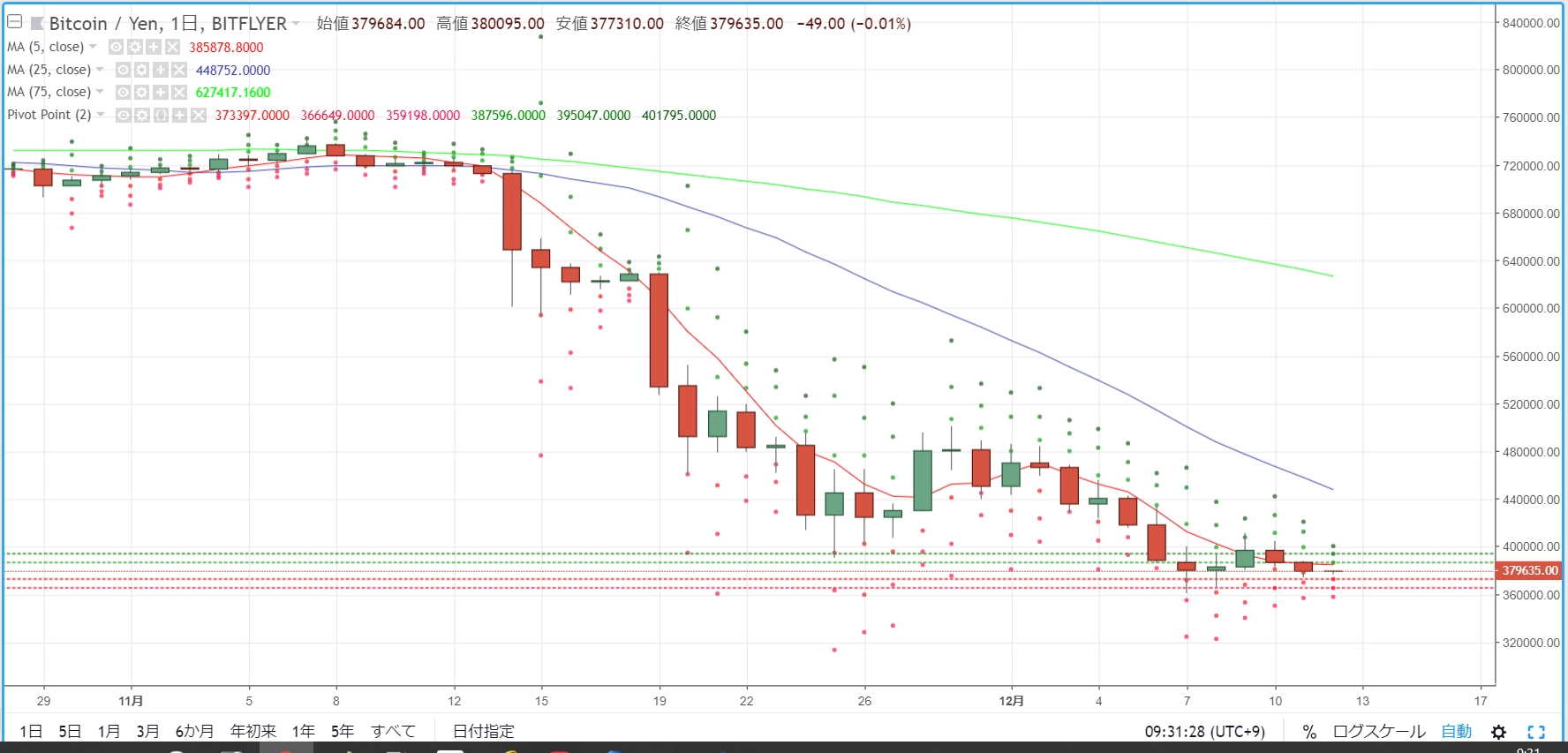Image resolution: width=1568 pixels, height=753 pixels.
Task: Select the 1年 time range
Action: click(304, 731)
